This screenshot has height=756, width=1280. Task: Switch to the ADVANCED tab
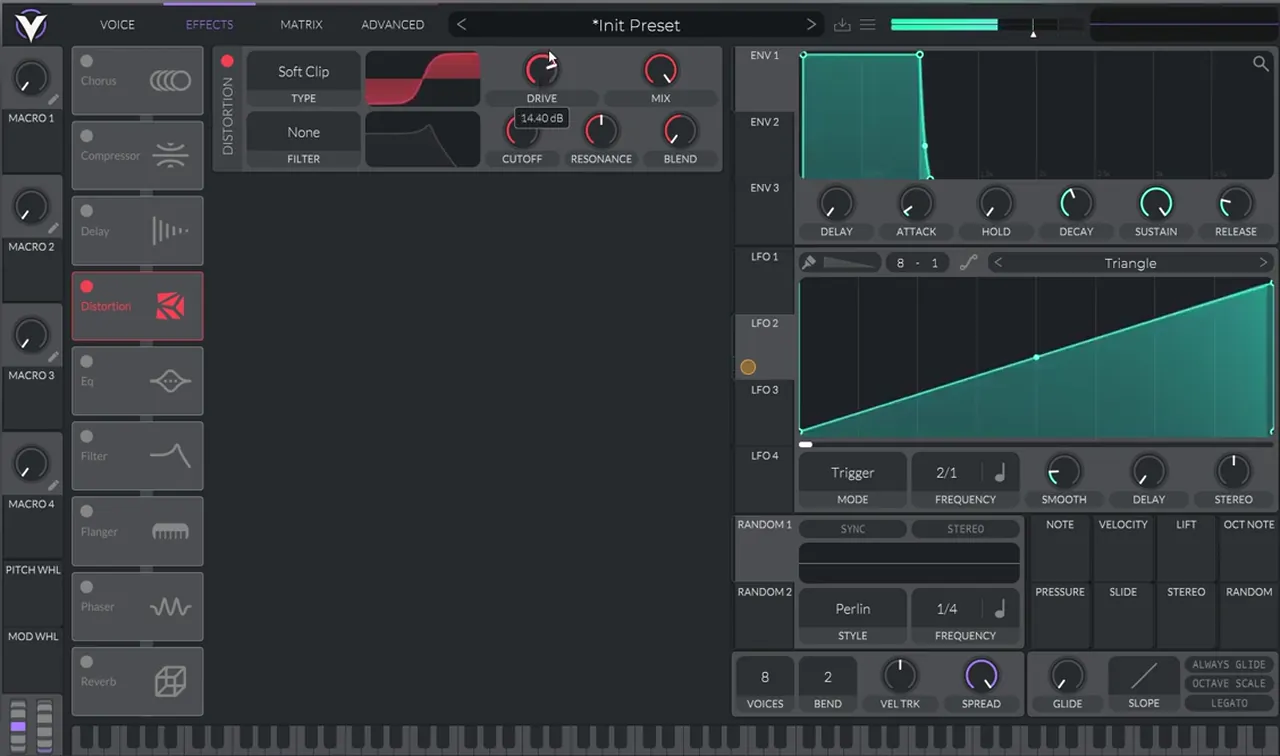pos(392,24)
